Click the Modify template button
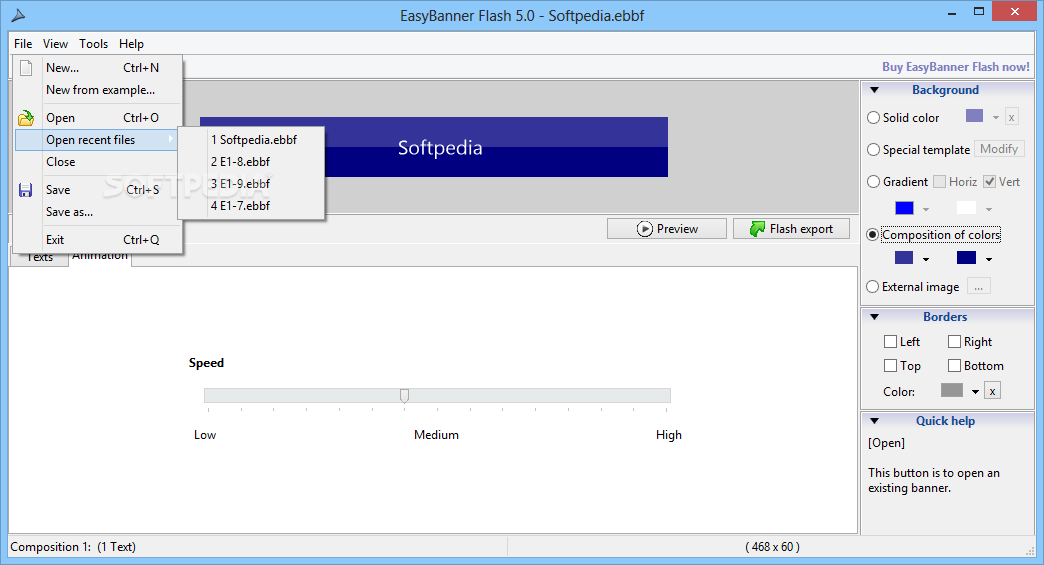 point(999,149)
